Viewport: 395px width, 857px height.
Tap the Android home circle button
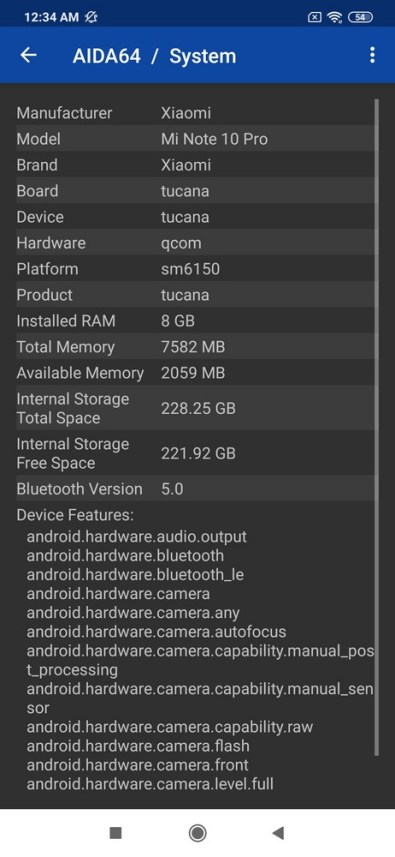197,832
